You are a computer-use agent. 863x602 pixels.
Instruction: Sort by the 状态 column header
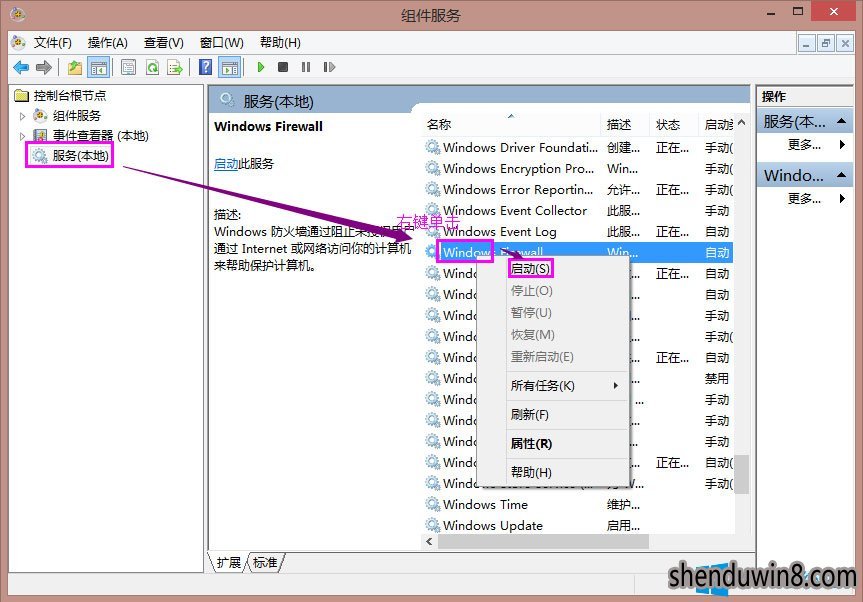[x=674, y=125]
